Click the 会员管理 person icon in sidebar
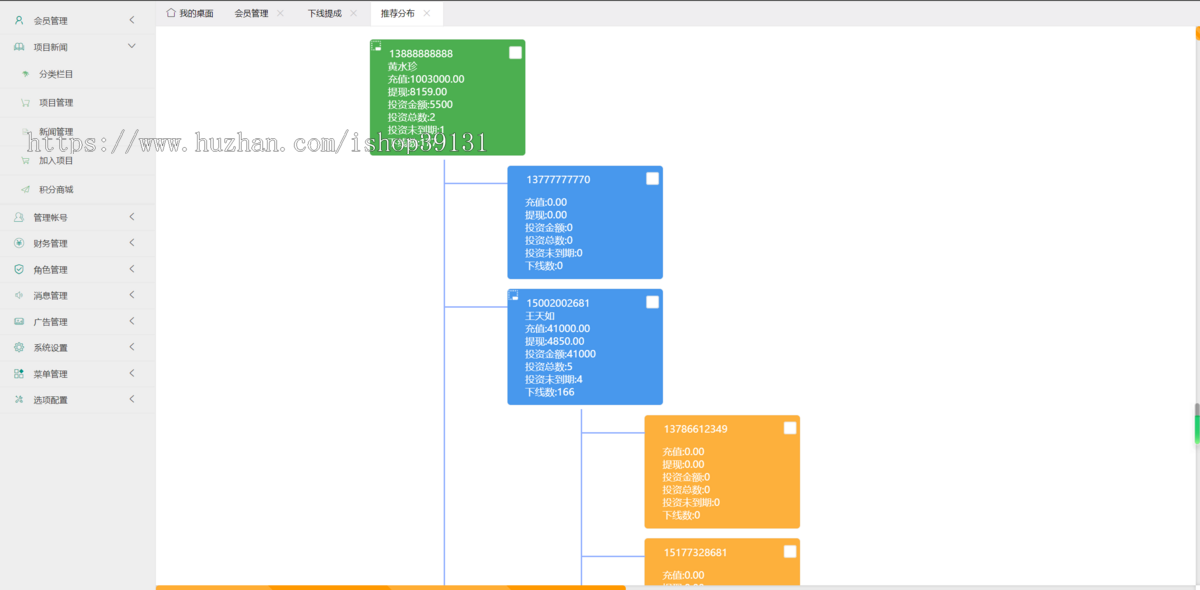The image size is (1200, 590). coord(19,20)
